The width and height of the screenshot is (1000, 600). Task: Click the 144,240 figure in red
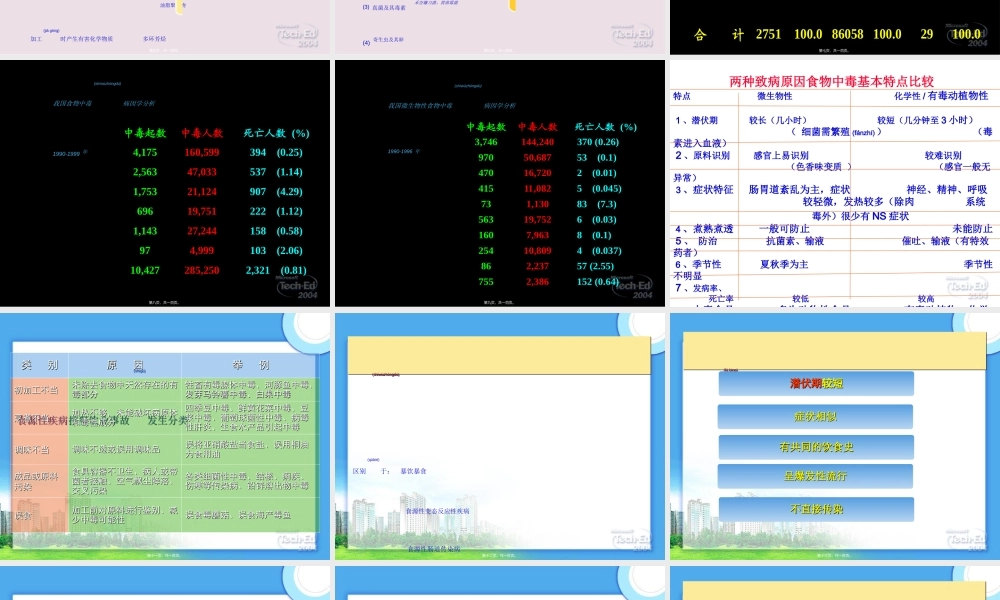pyautogui.click(x=538, y=142)
